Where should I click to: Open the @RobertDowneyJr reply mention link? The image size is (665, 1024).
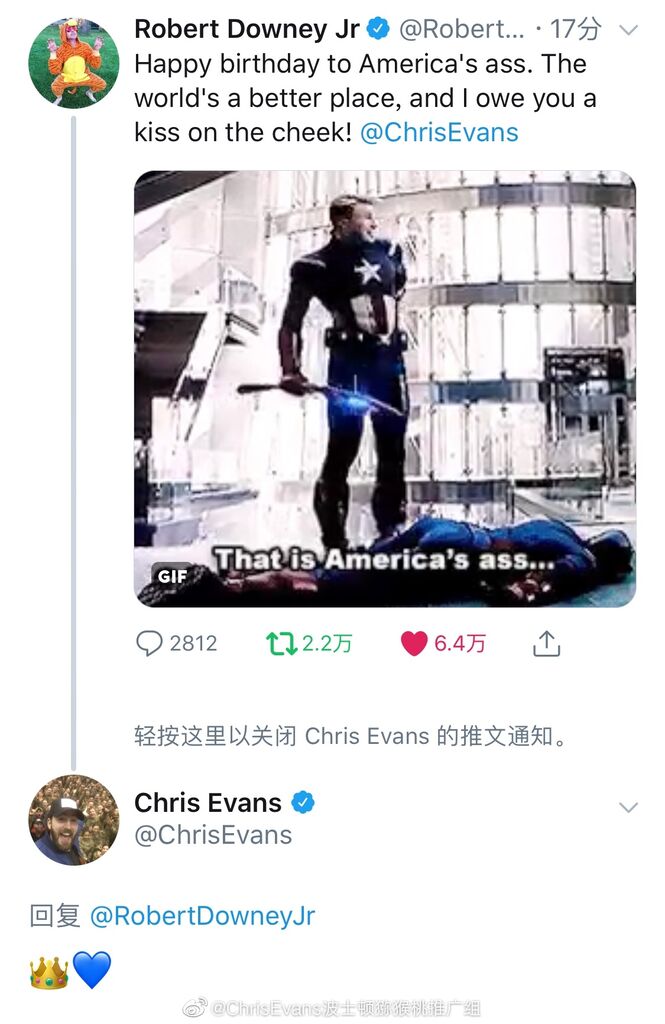click(x=203, y=916)
